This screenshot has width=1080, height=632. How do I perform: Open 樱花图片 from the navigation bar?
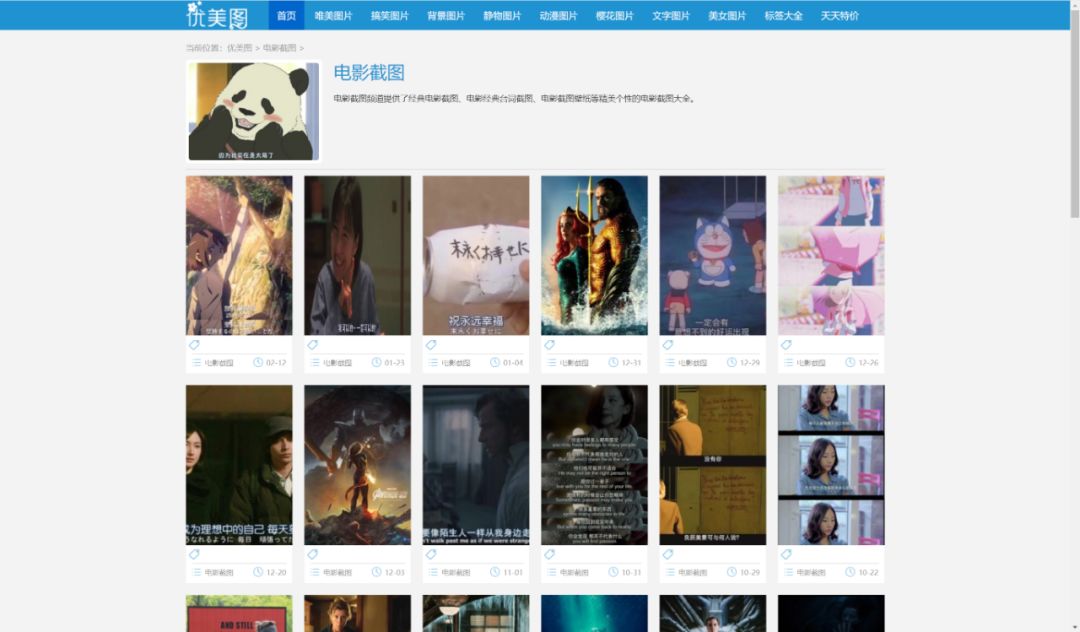click(x=614, y=15)
